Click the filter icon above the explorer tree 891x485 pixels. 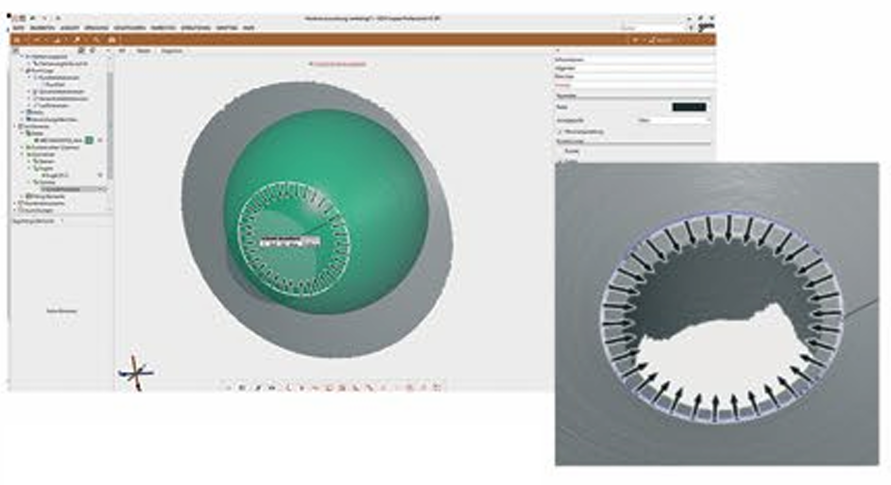[81, 50]
